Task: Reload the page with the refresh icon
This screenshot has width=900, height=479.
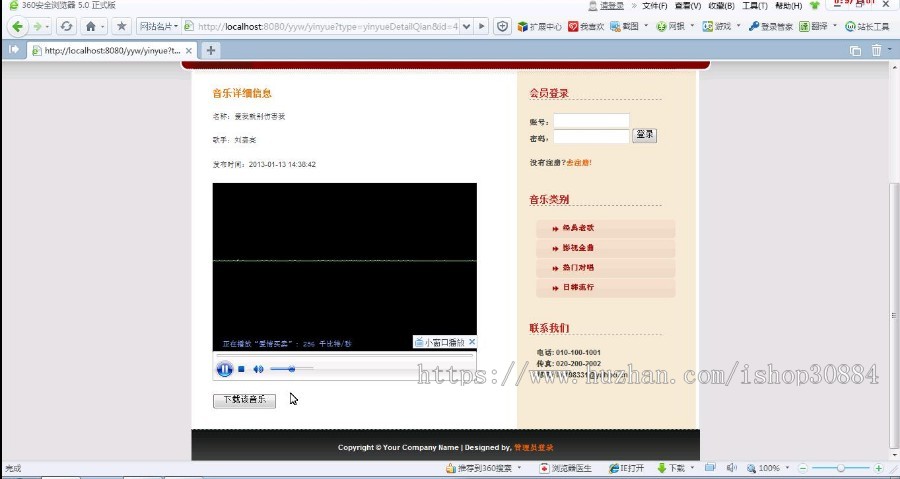Action: click(67, 26)
